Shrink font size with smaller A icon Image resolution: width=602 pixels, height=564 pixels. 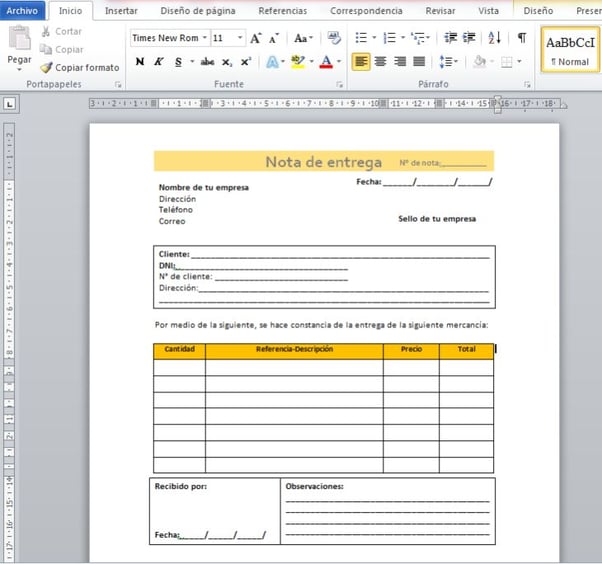(x=274, y=38)
